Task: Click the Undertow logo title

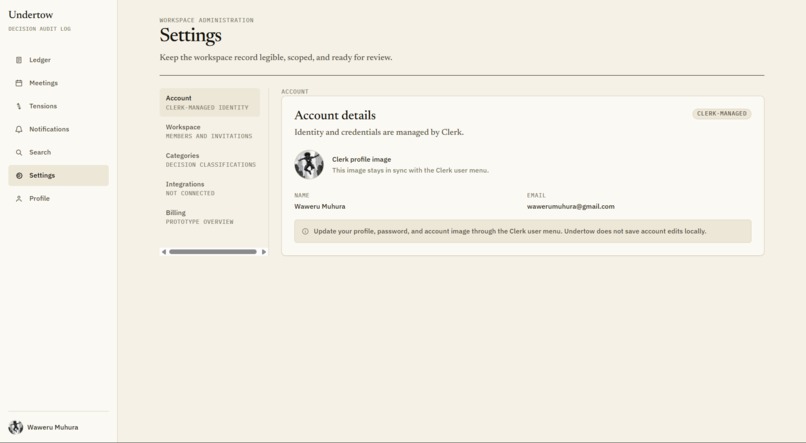Action: coord(31,15)
